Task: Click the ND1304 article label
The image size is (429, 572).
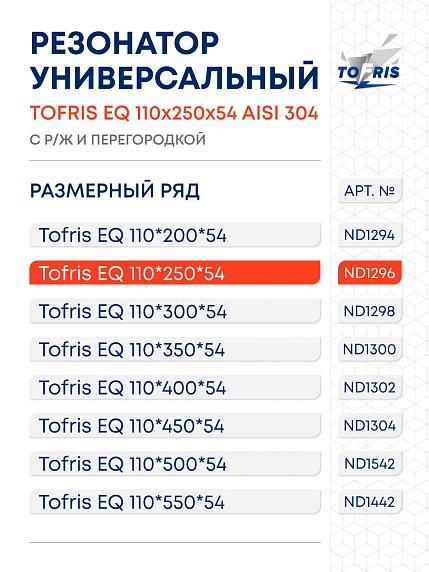Action: [370, 425]
